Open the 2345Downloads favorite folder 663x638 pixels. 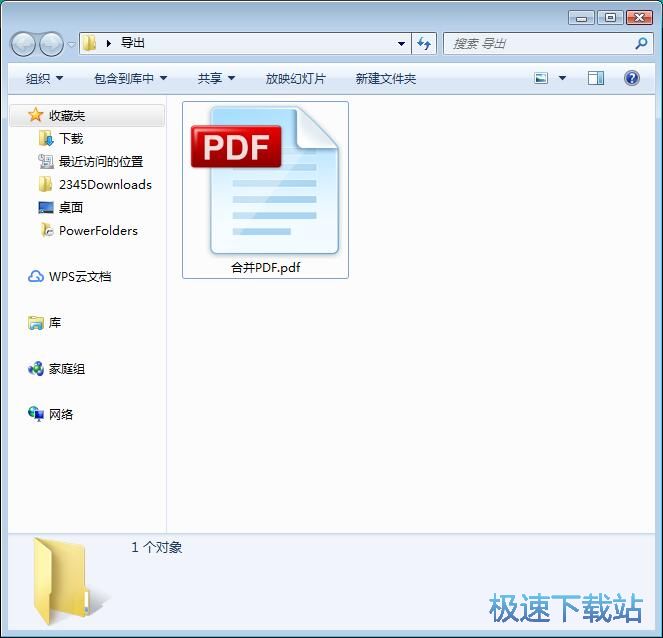105,185
